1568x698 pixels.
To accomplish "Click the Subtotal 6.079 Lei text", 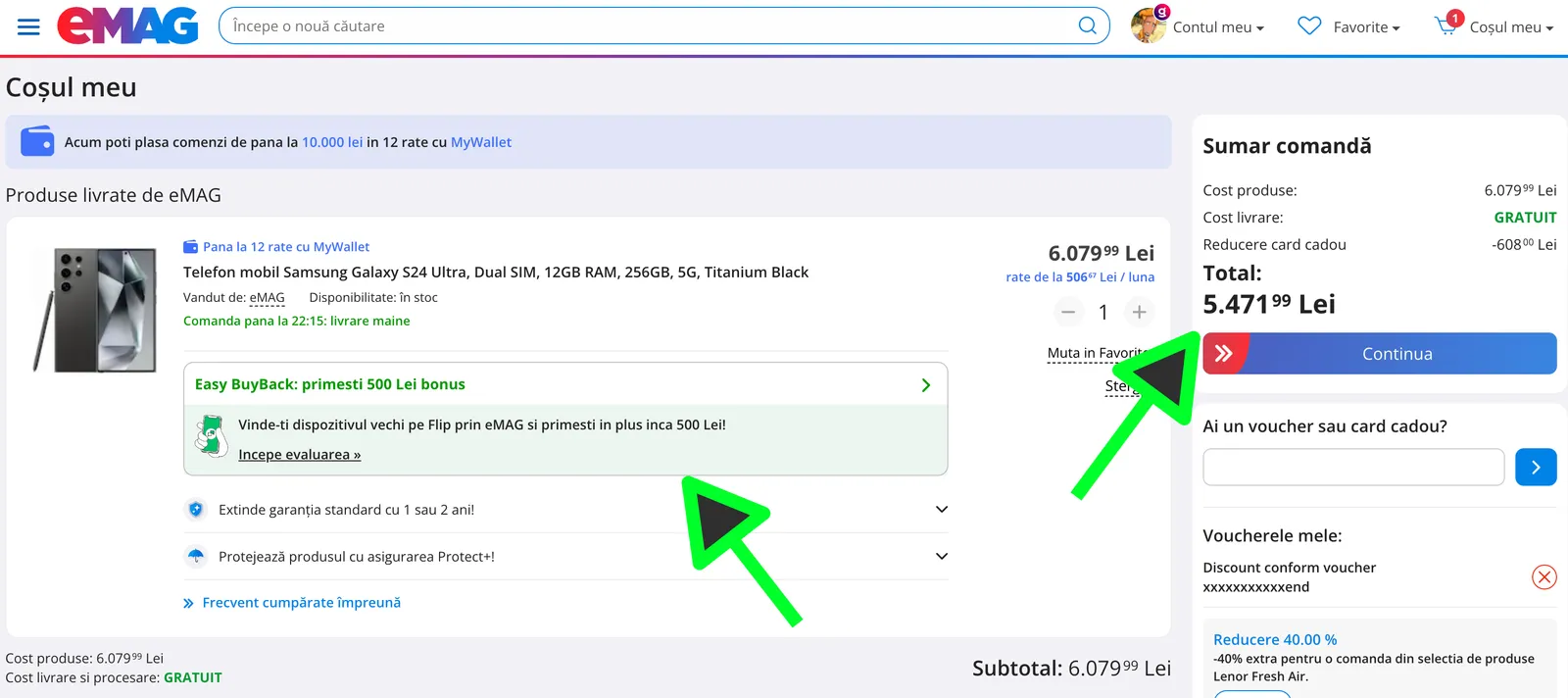I will (x=1071, y=669).
